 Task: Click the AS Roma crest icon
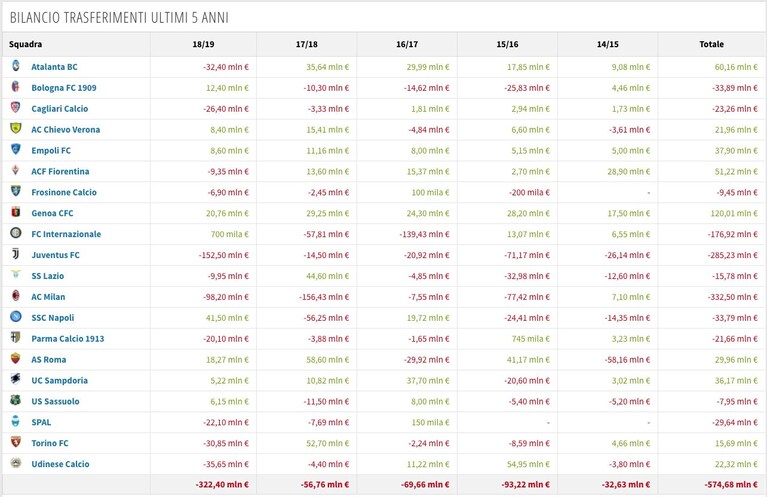pos(16,359)
